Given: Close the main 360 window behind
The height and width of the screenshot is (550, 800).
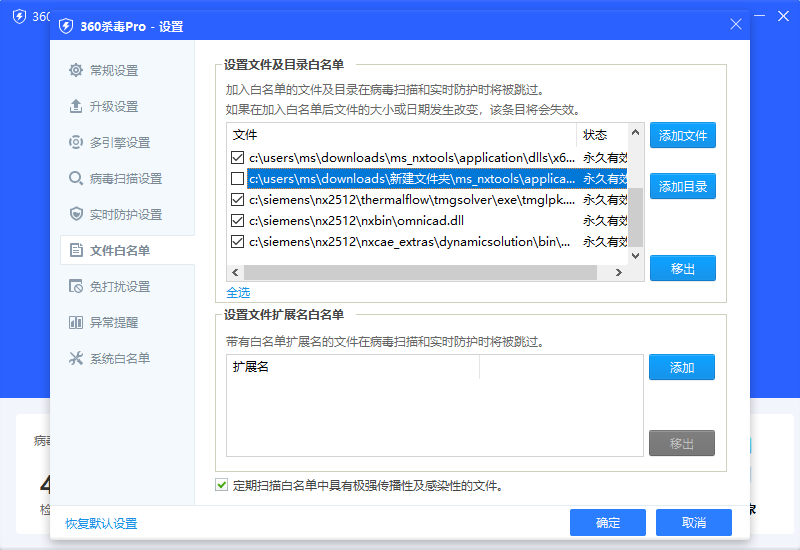Looking at the screenshot, I should pos(784,16).
